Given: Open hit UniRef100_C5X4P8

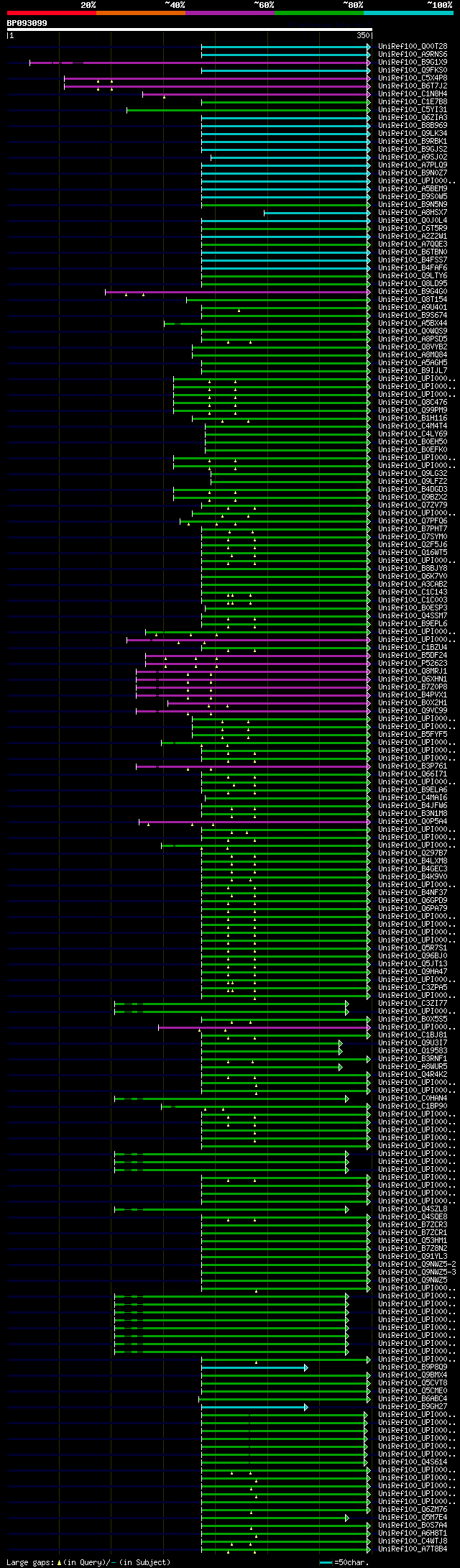Looking at the screenshot, I should click(413, 78).
